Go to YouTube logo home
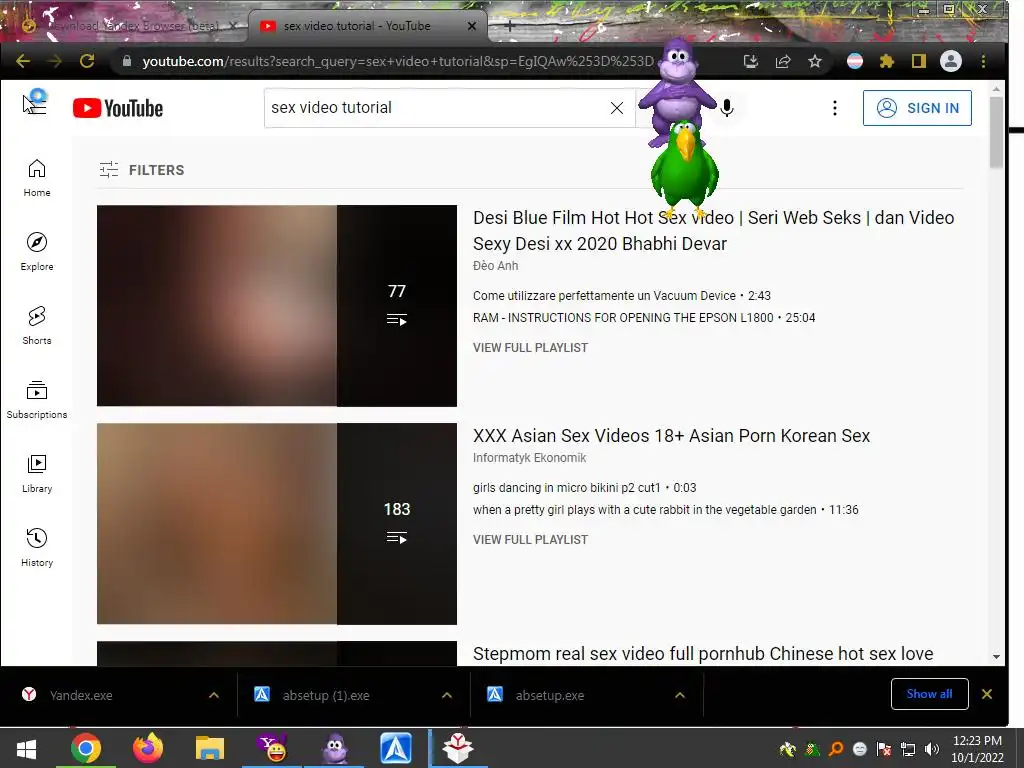 click(x=118, y=108)
